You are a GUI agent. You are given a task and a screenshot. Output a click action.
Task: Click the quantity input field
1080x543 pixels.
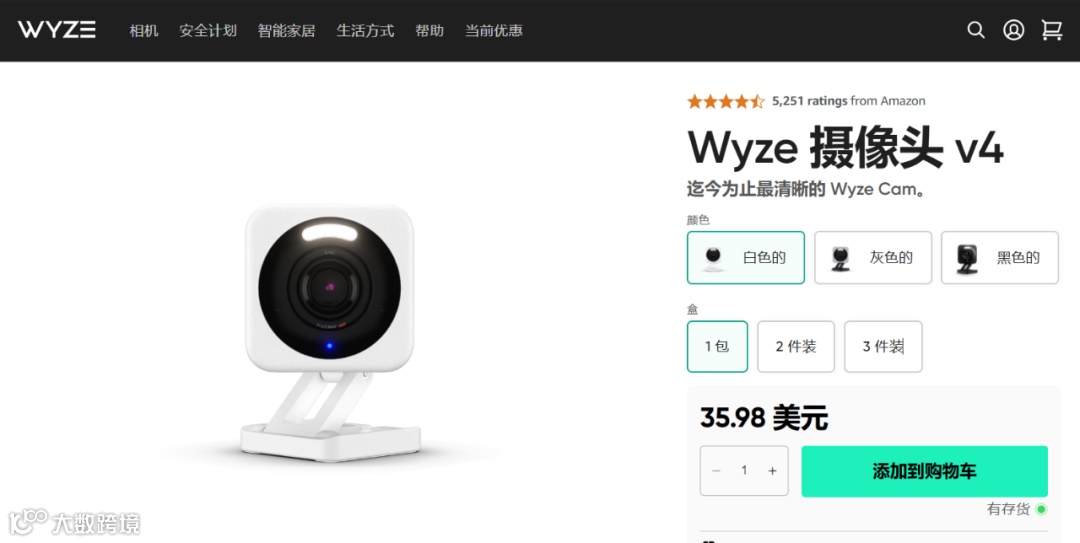click(744, 471)
